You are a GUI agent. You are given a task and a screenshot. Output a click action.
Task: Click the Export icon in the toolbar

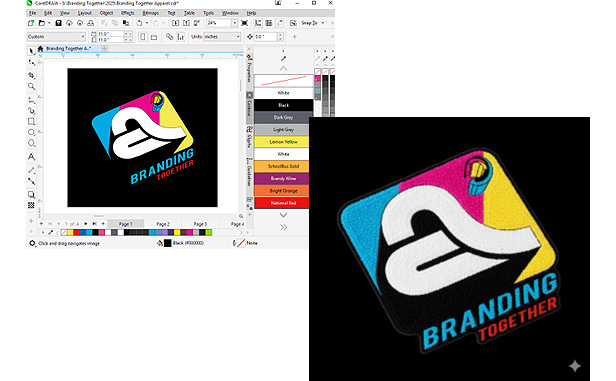pyautogui.click(x=186, y=23)
